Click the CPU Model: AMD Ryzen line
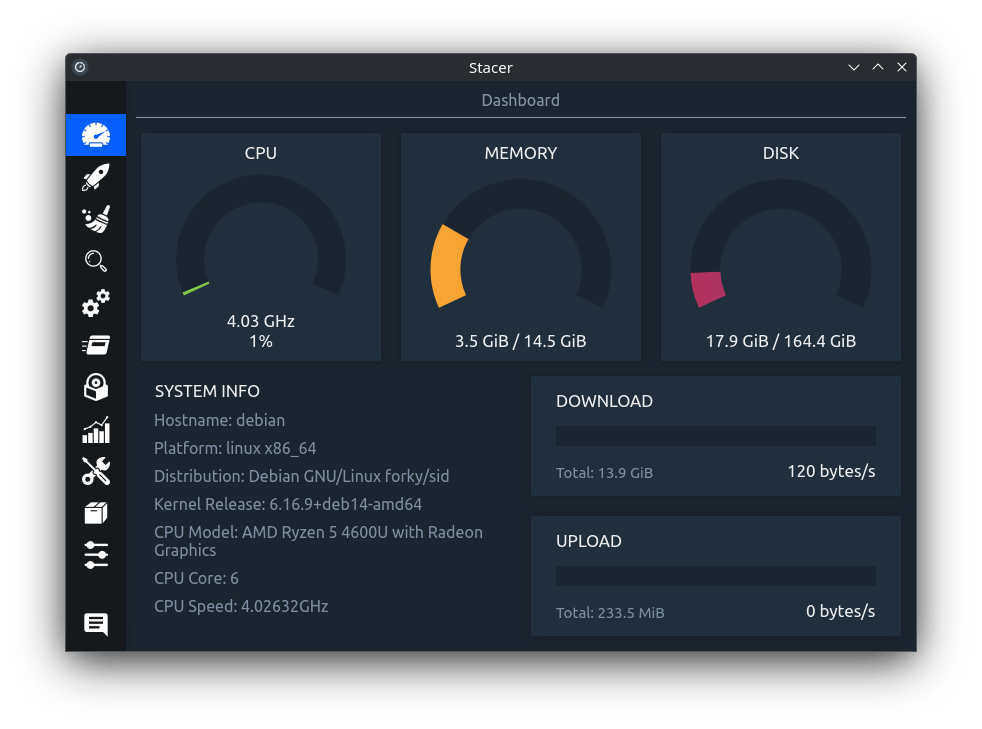This screenshot has height=729, width=982. 318,541
